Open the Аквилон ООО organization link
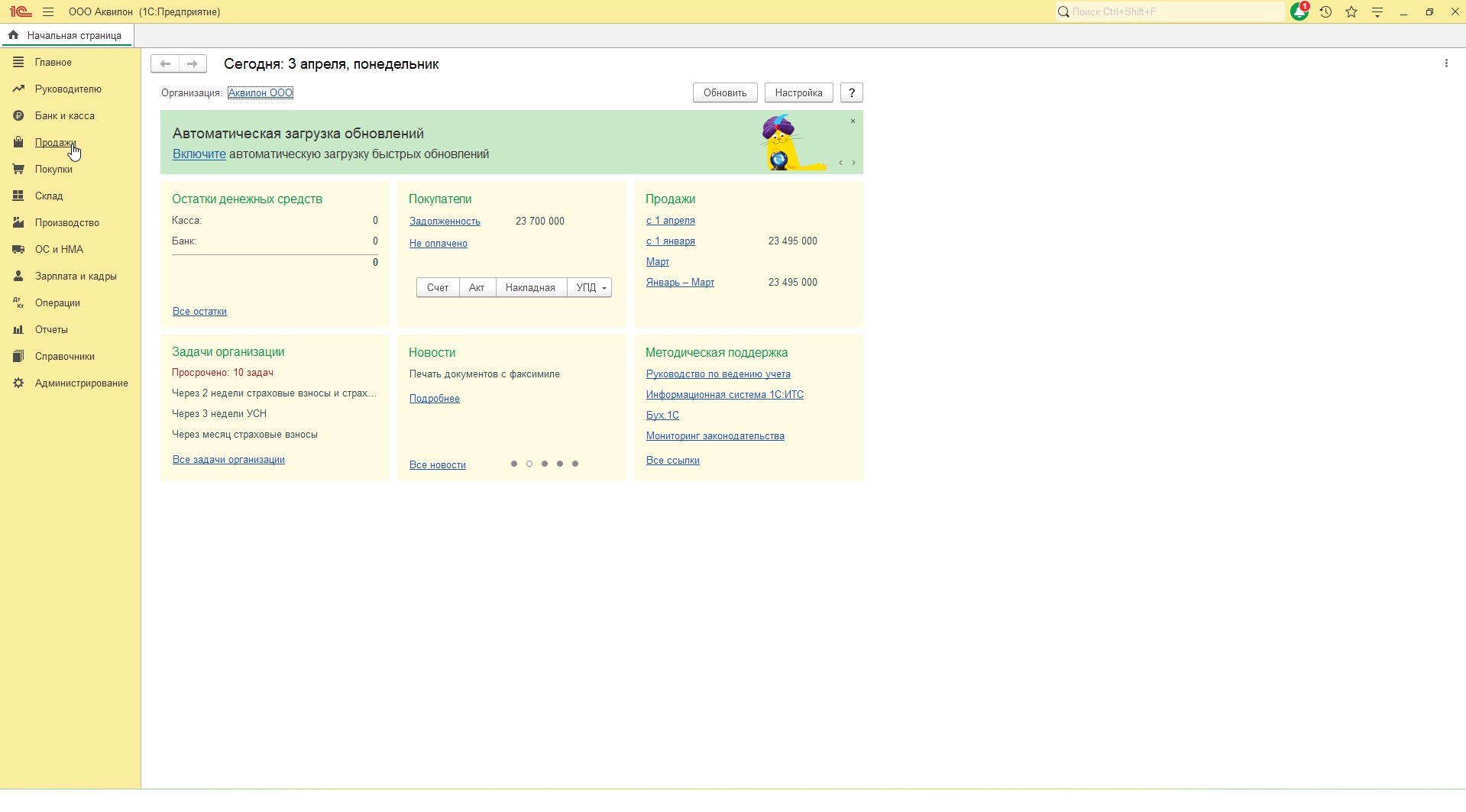Screen dimensions: 1466x812 tap(261, 92)
